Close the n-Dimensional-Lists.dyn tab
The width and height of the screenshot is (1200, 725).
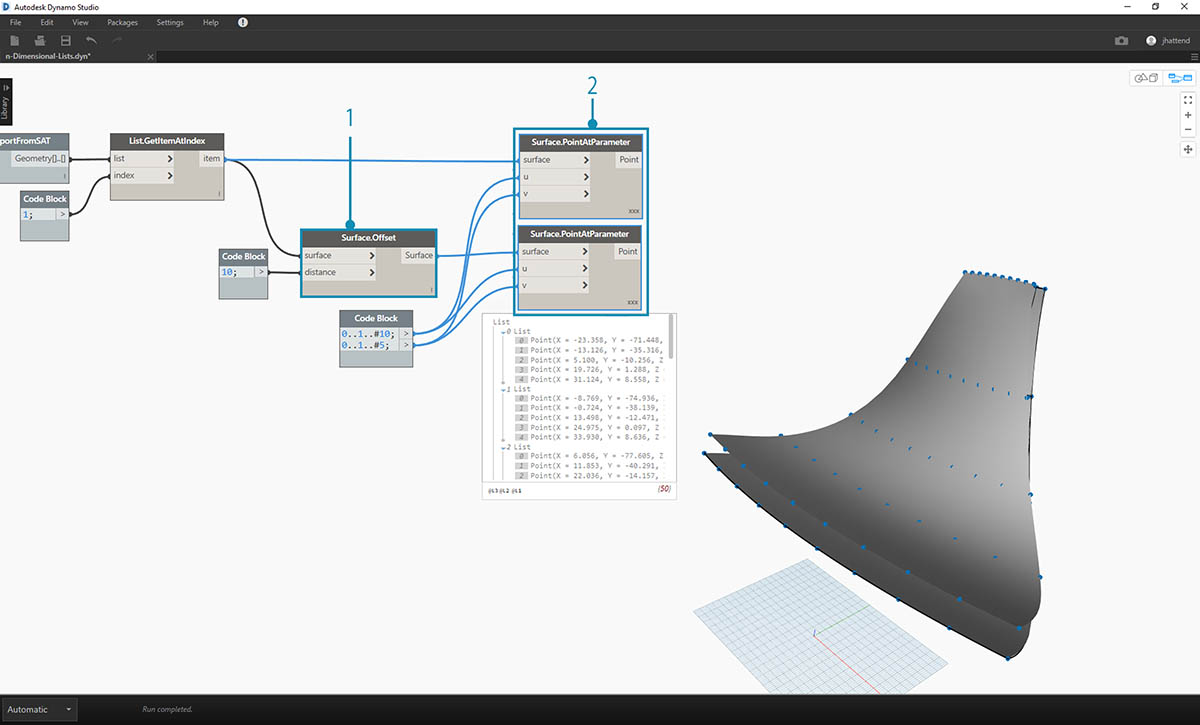(x=151, y=57)
